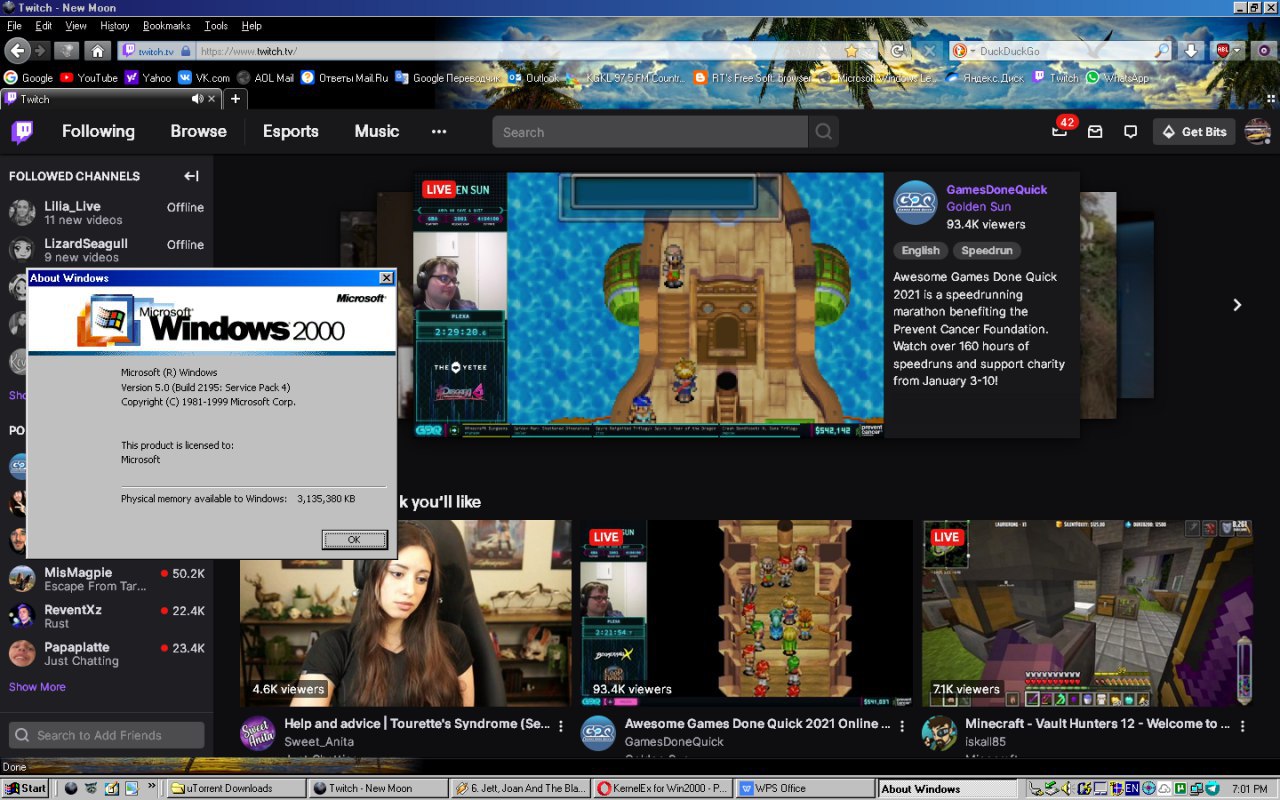Open the user avatar menu on Twitch
Image resolution: width=1280 pixels, height=800 pixels.
[1257, 131]
